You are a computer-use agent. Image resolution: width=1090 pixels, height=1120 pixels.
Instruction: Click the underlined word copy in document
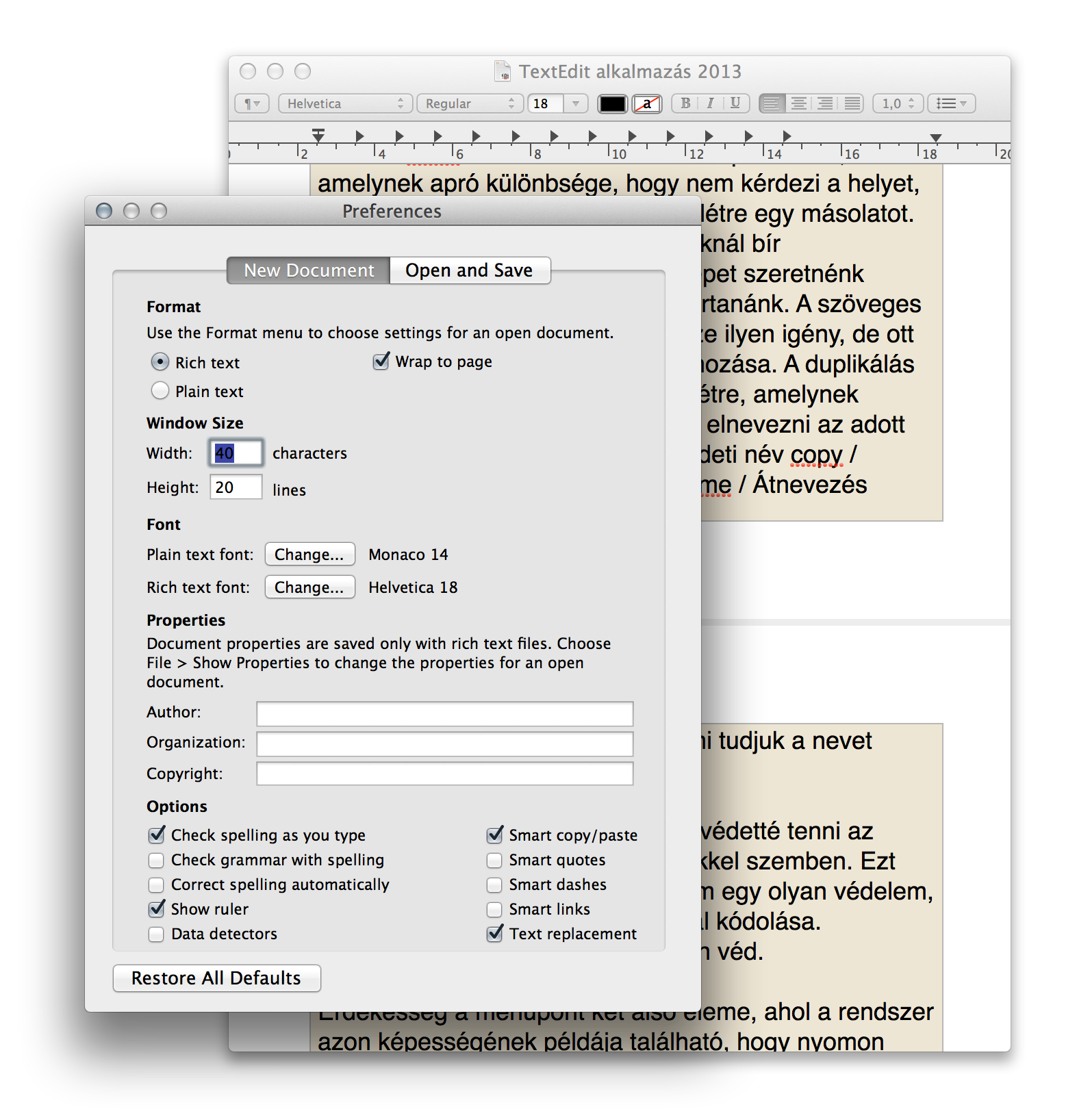point(817,455)
